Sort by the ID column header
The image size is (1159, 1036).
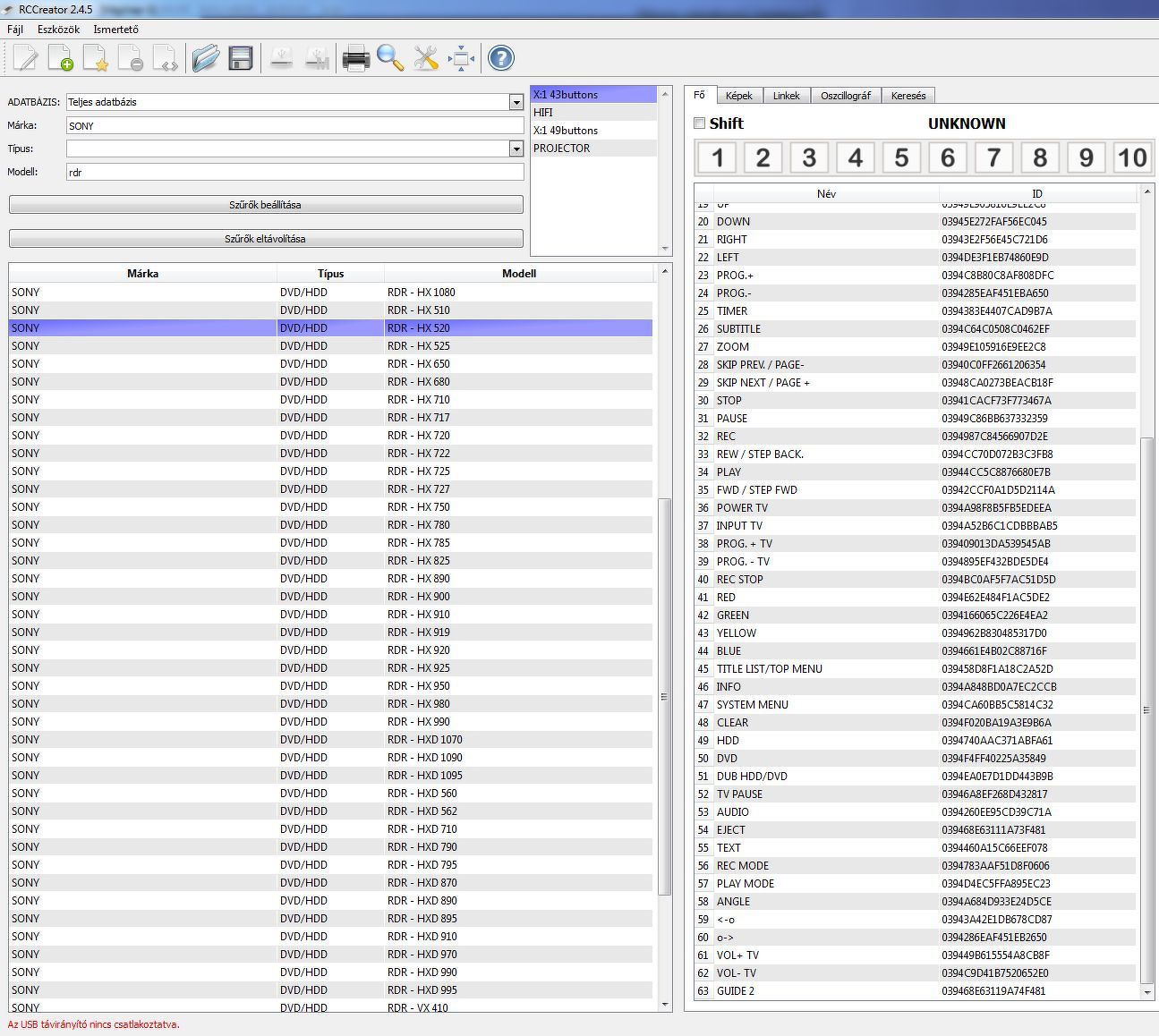1037,193
